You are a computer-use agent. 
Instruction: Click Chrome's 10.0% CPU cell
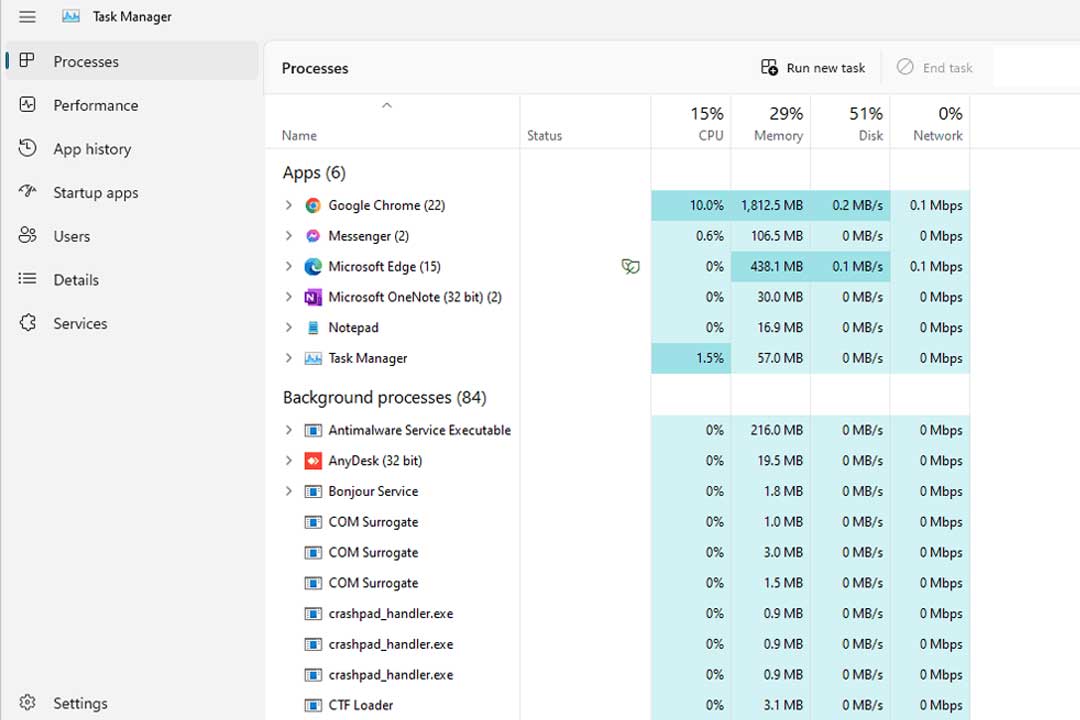coord(691,205)
